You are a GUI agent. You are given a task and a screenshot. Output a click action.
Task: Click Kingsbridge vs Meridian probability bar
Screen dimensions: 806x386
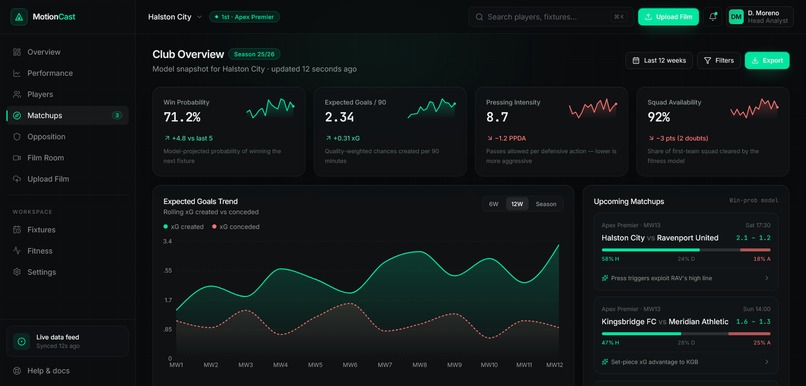coord(686,334)
